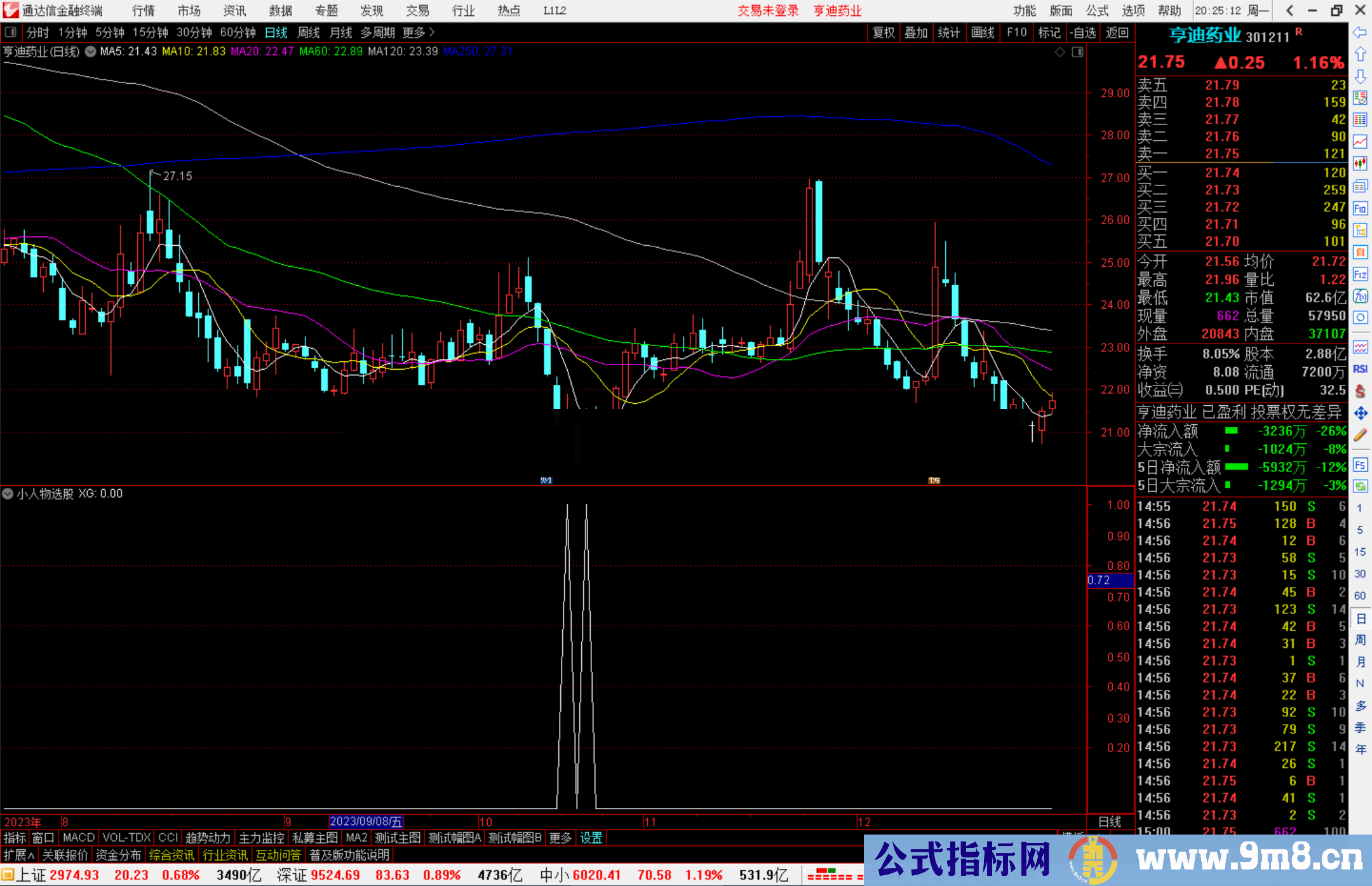Screen dimensions: 1372x886
Task: Click the RSI indicator sidebar icon
Action: 1360,369
